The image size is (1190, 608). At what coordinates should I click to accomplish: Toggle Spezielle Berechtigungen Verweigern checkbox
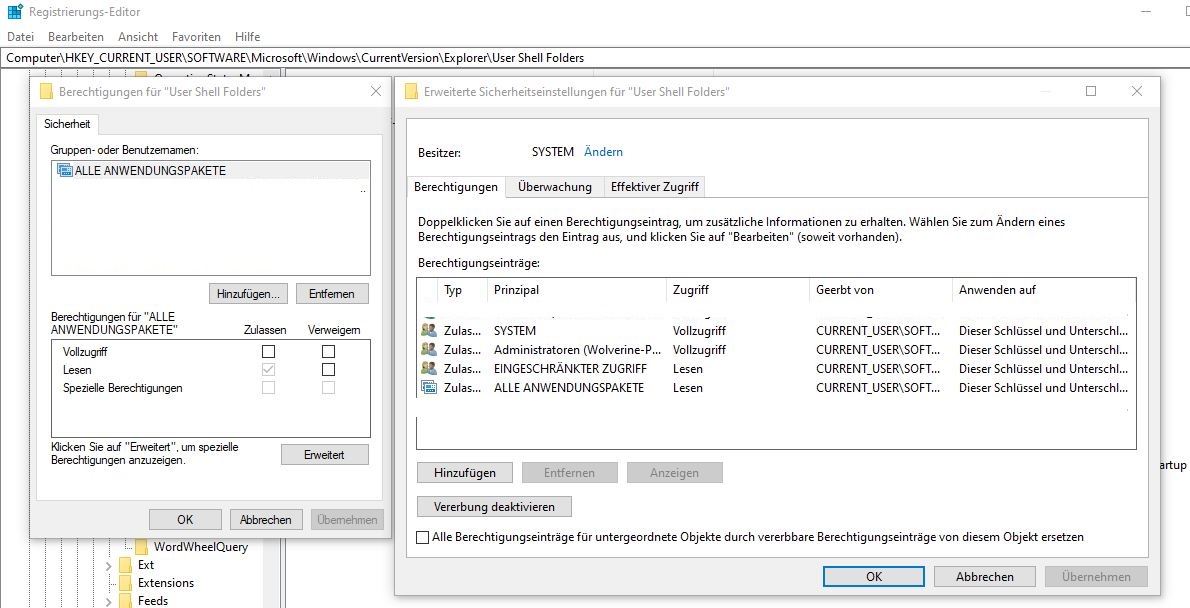tap(328, 388)
